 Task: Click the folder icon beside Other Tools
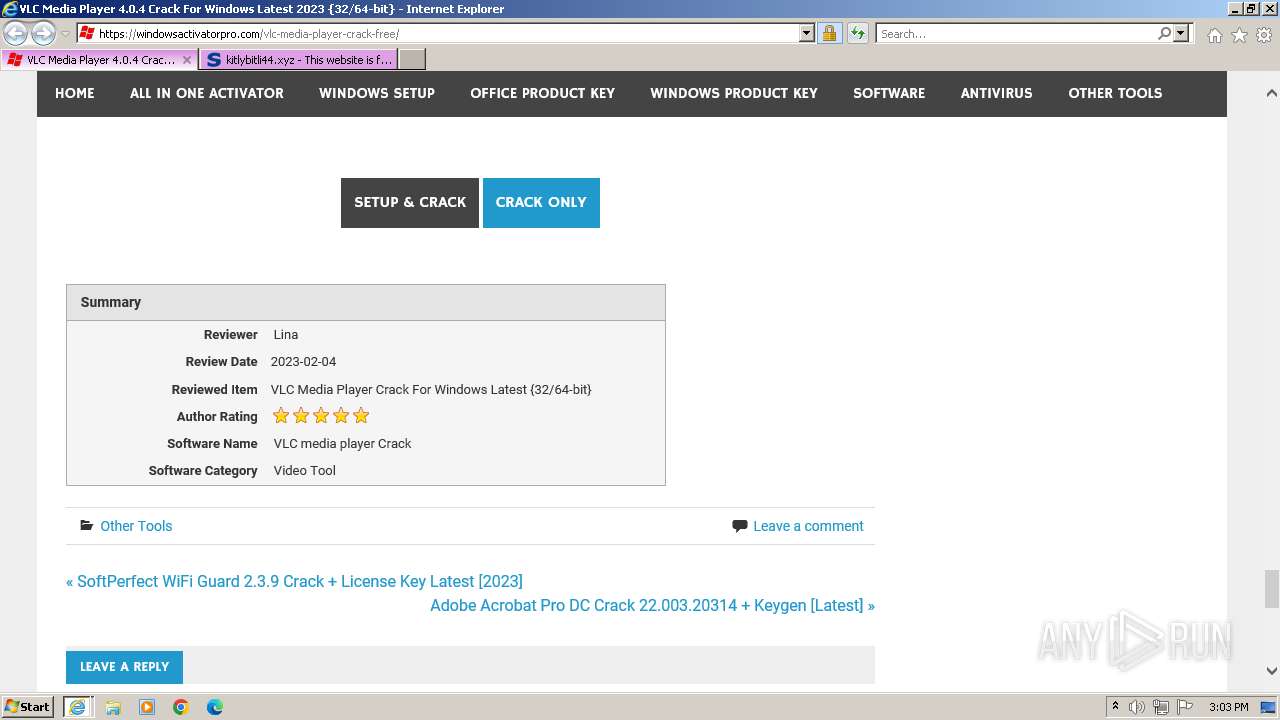coord(86,526)
